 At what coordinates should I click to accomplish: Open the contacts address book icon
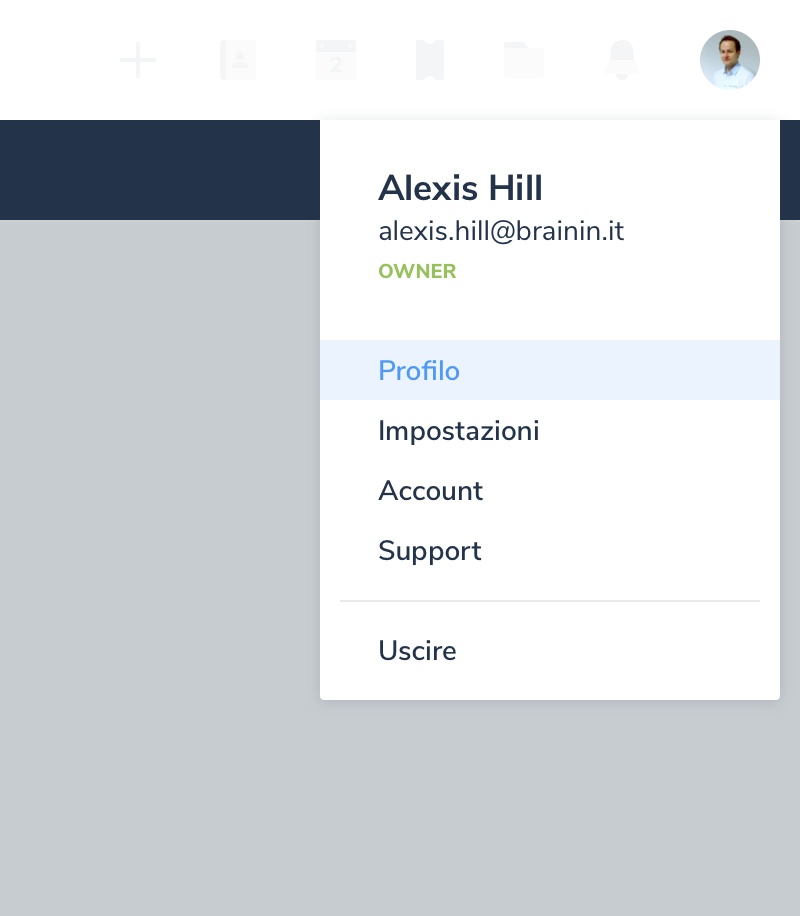[x=238, y=60]
